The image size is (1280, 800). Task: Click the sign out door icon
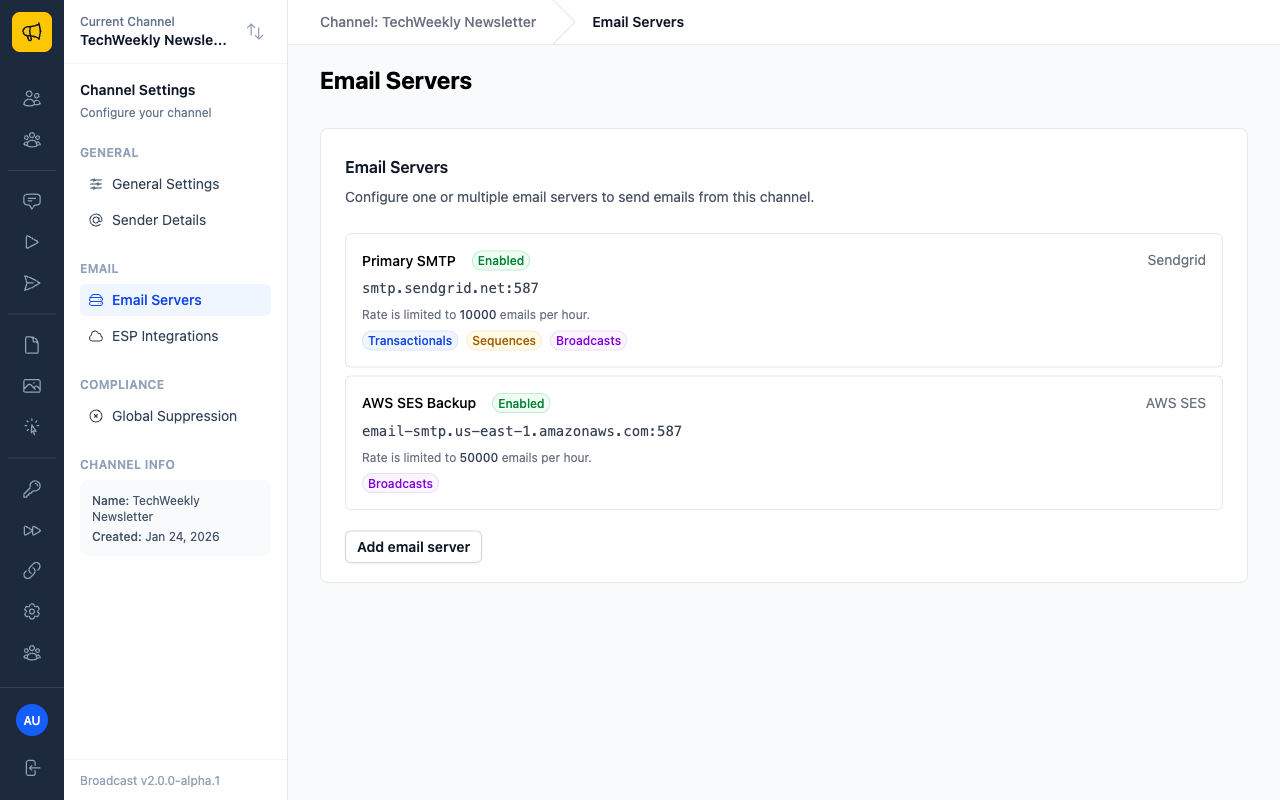tap(32, 768)
